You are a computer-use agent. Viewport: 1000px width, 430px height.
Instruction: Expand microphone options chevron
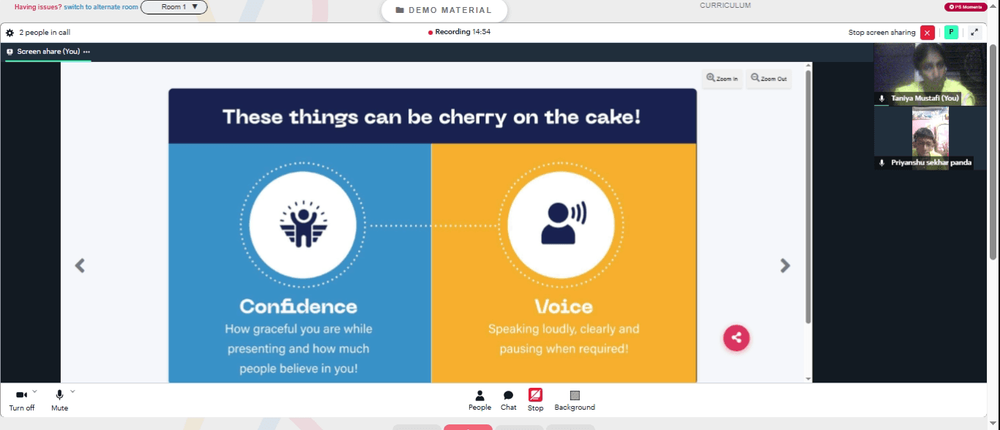(x=72, y=391)
